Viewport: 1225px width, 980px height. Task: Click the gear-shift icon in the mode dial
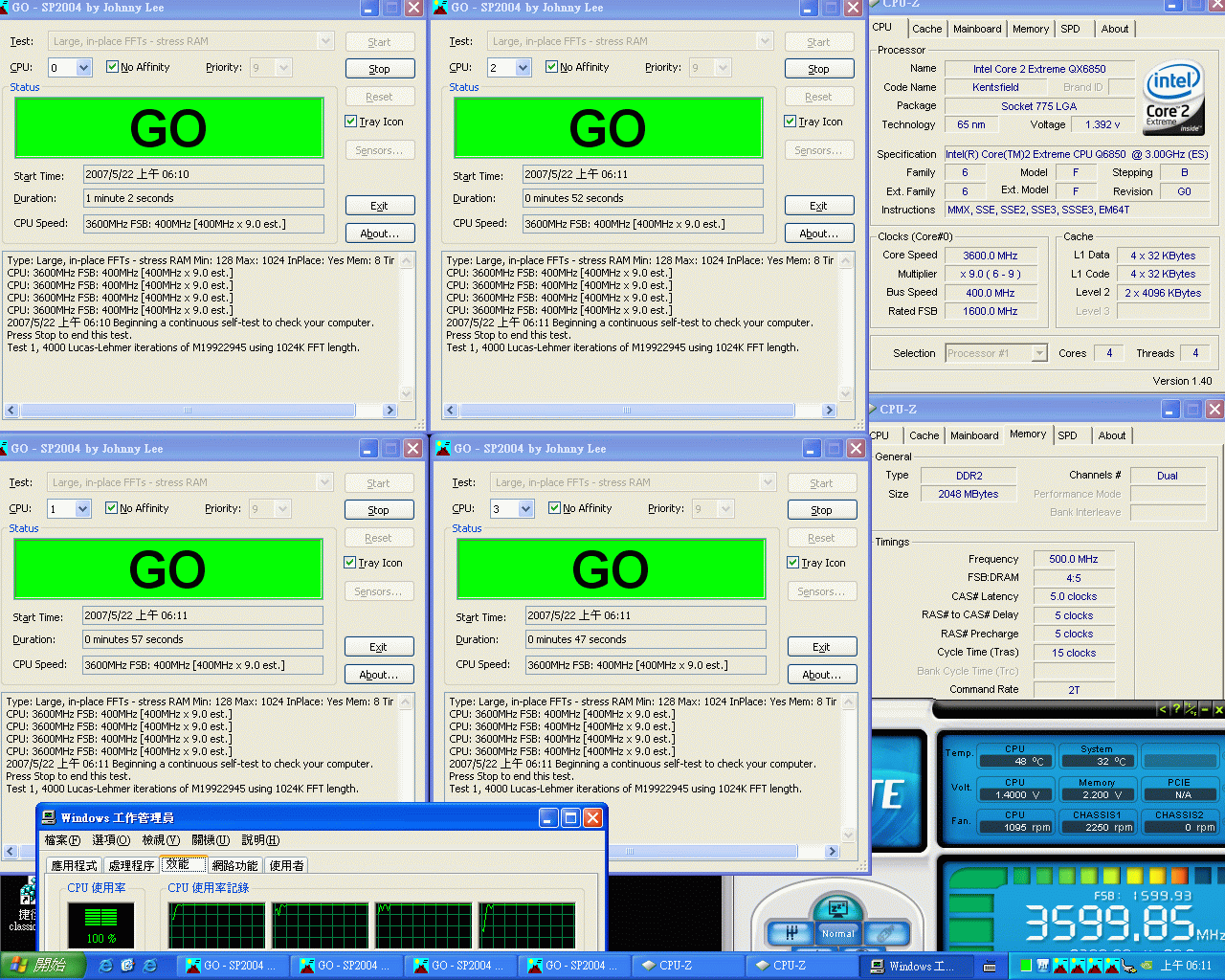[x=791, y=932]
